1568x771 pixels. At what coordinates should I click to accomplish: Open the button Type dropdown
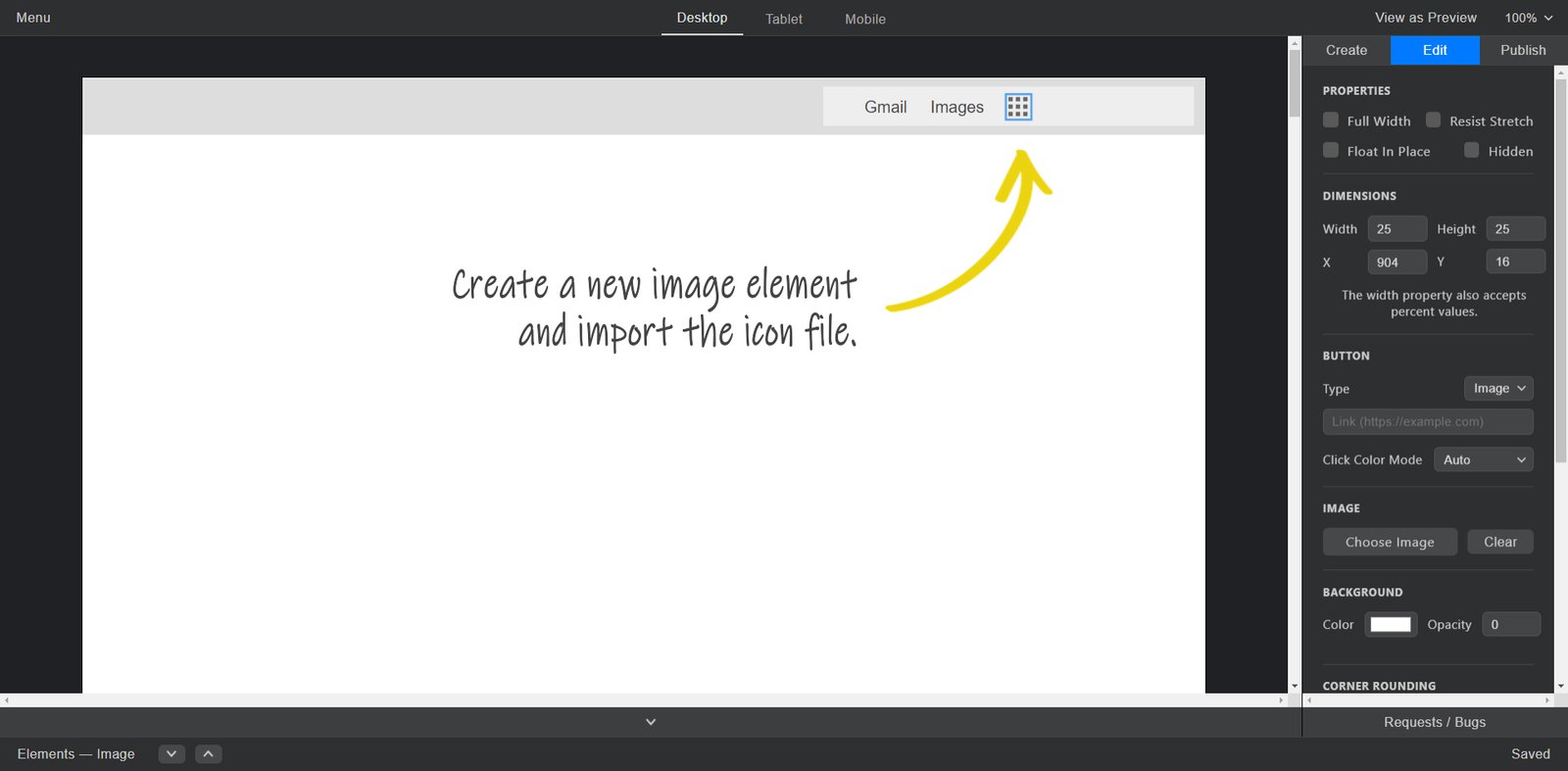tap(1498, 389)
